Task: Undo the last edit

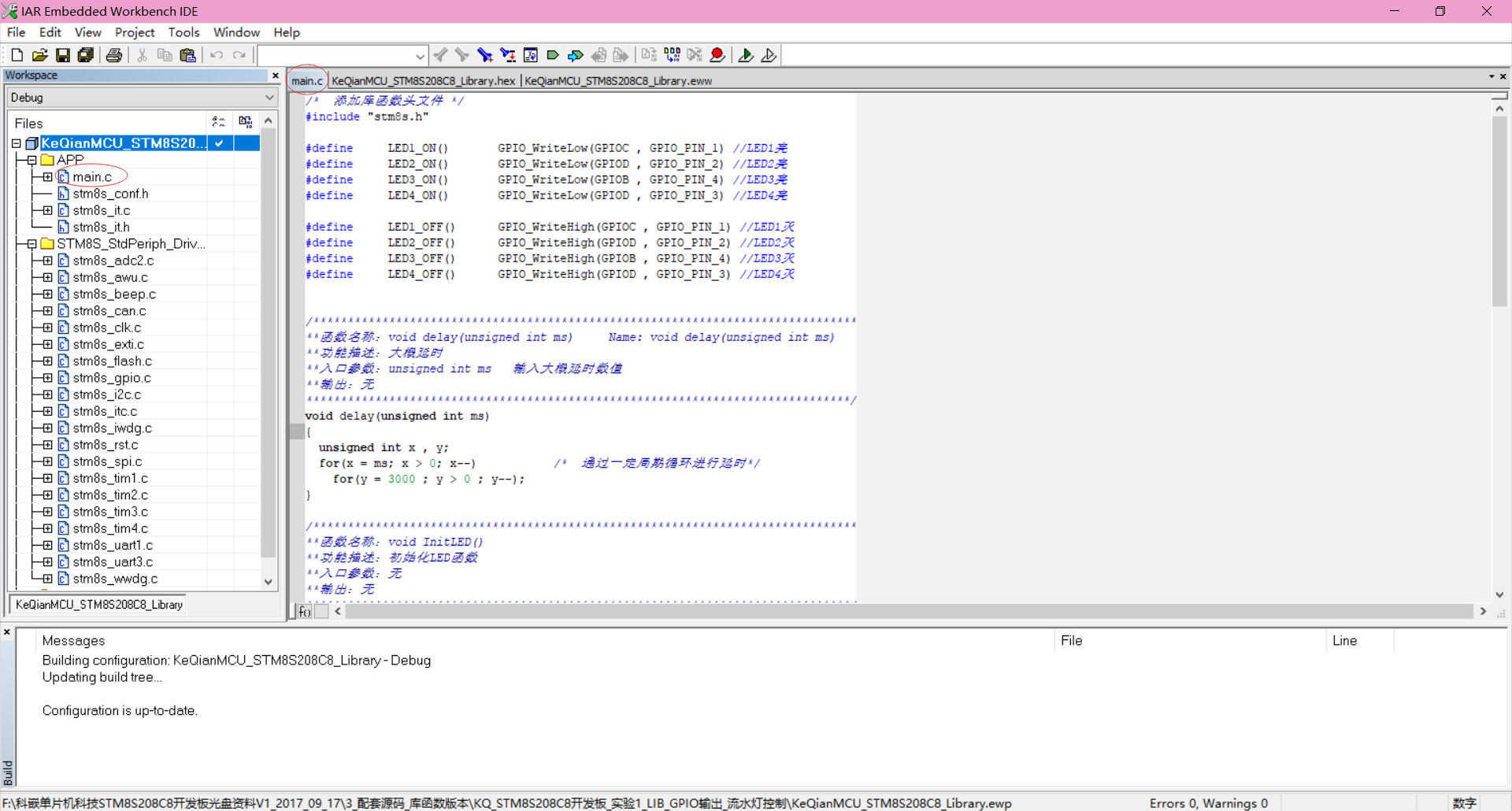Action: [x=217, y=55]
